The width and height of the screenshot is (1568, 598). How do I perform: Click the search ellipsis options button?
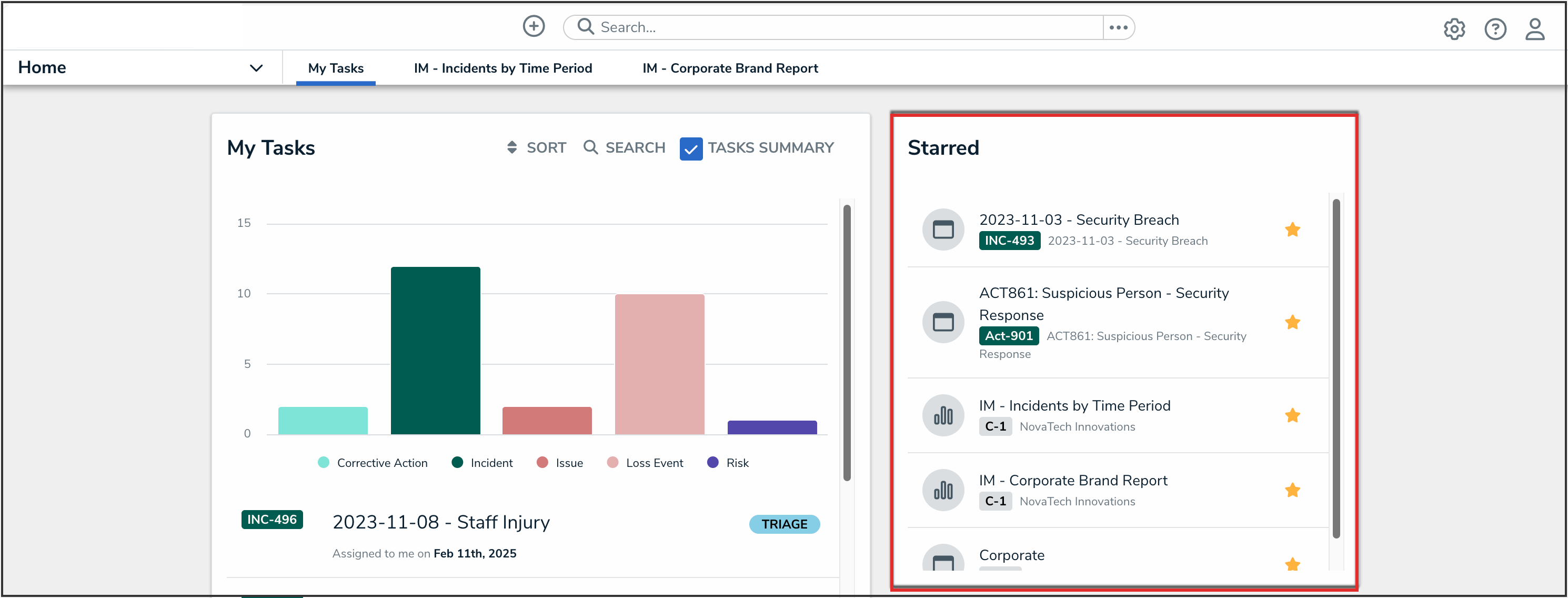click(1118, 27)
